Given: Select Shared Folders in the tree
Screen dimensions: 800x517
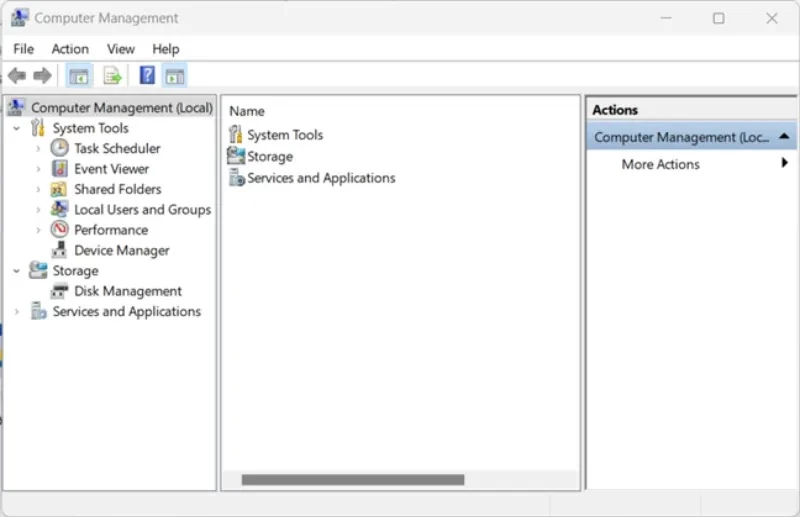Looking at the screenshot, I should (x=117, y=189).
